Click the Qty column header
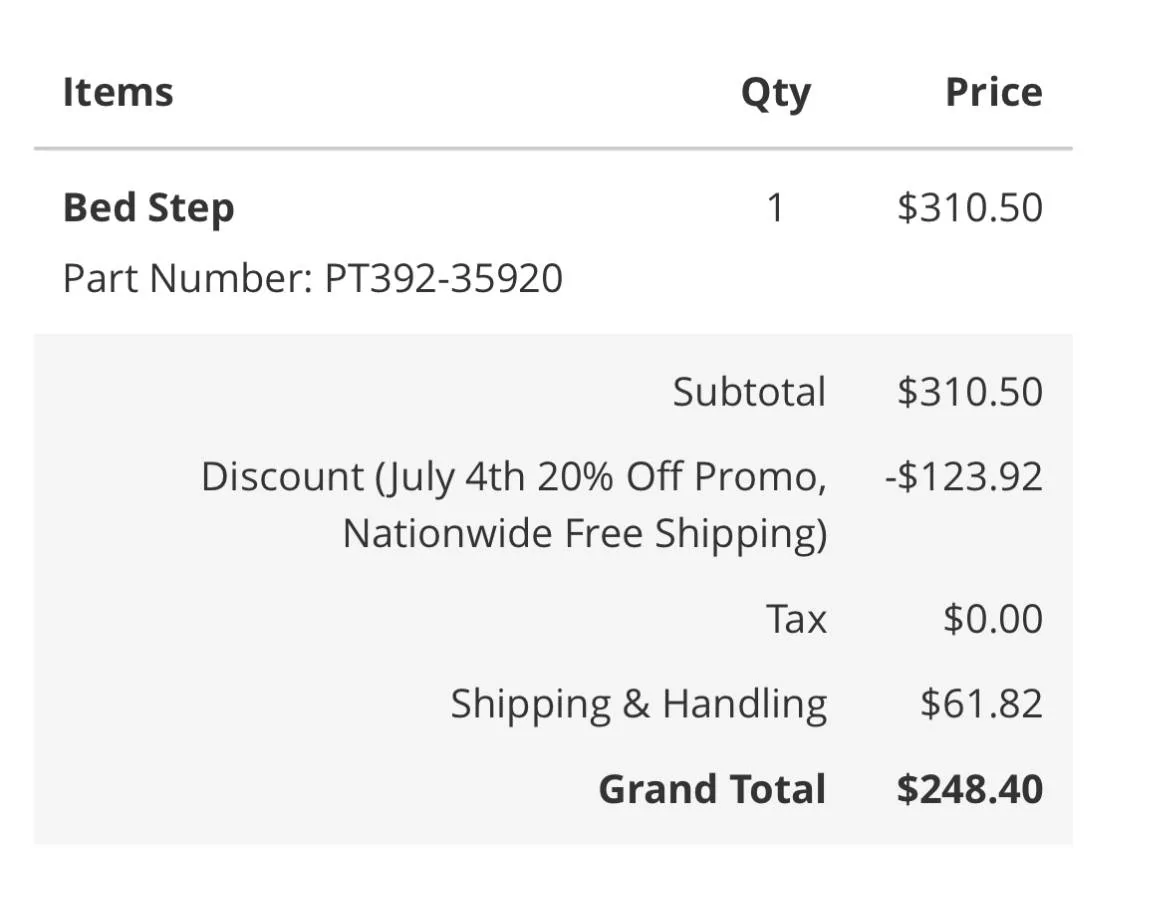This screenshot has height=912, width=1170. coord(775,94)
